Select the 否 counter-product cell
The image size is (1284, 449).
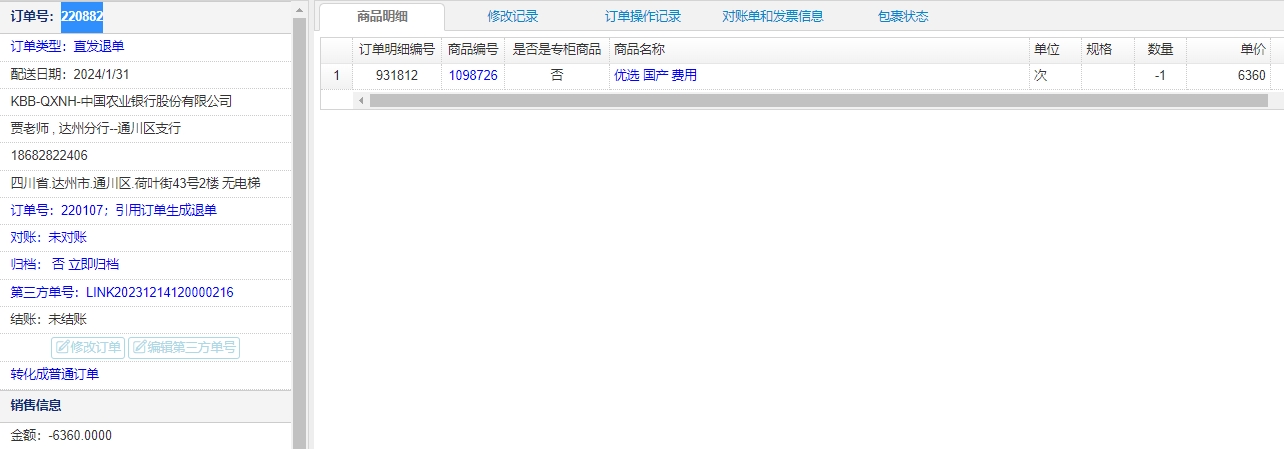pos(557,75)
